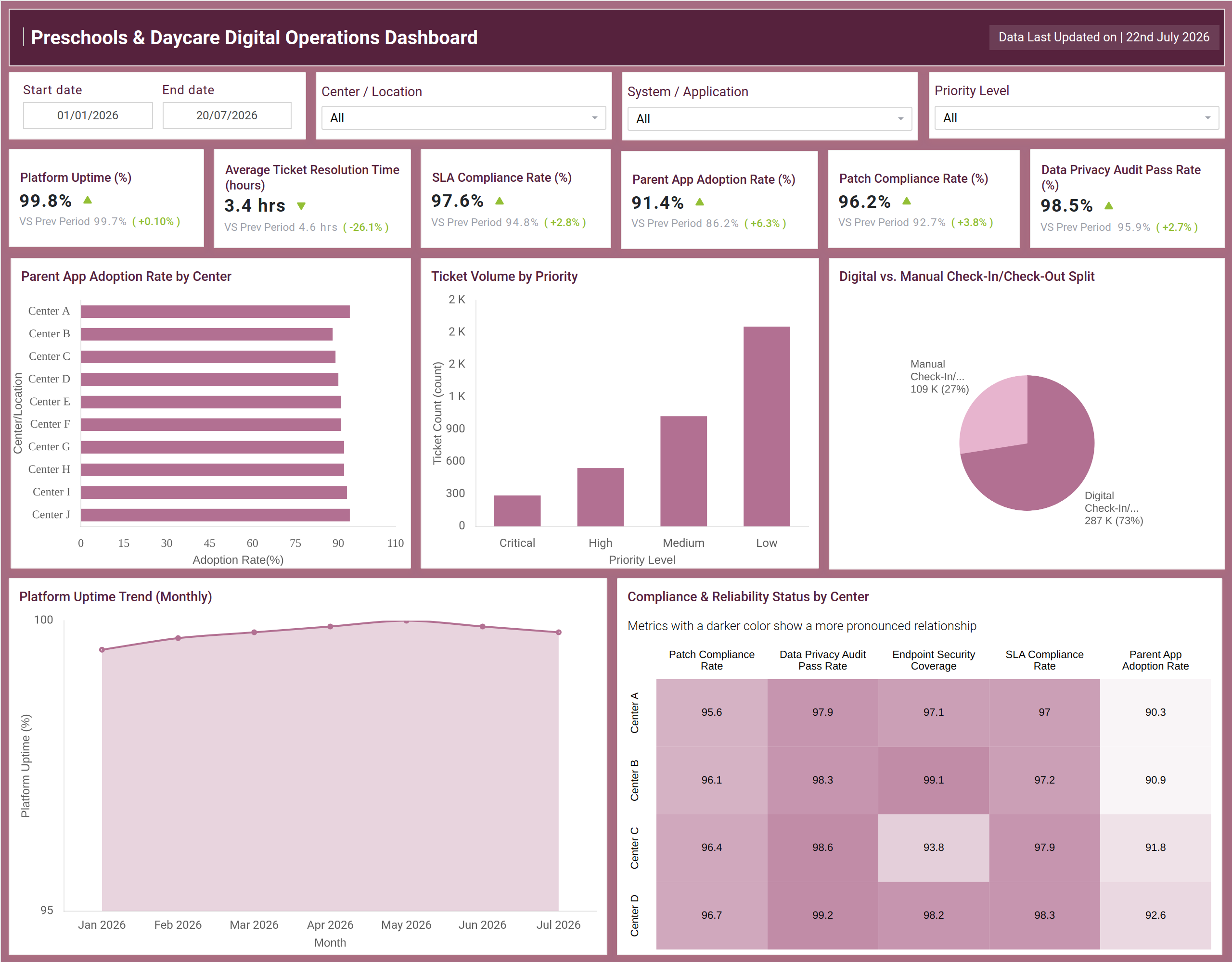Click the Ticket Resolution Time down-arrow indicator
This screenshot has height=962, width=1232.
[x=301, y=206]
